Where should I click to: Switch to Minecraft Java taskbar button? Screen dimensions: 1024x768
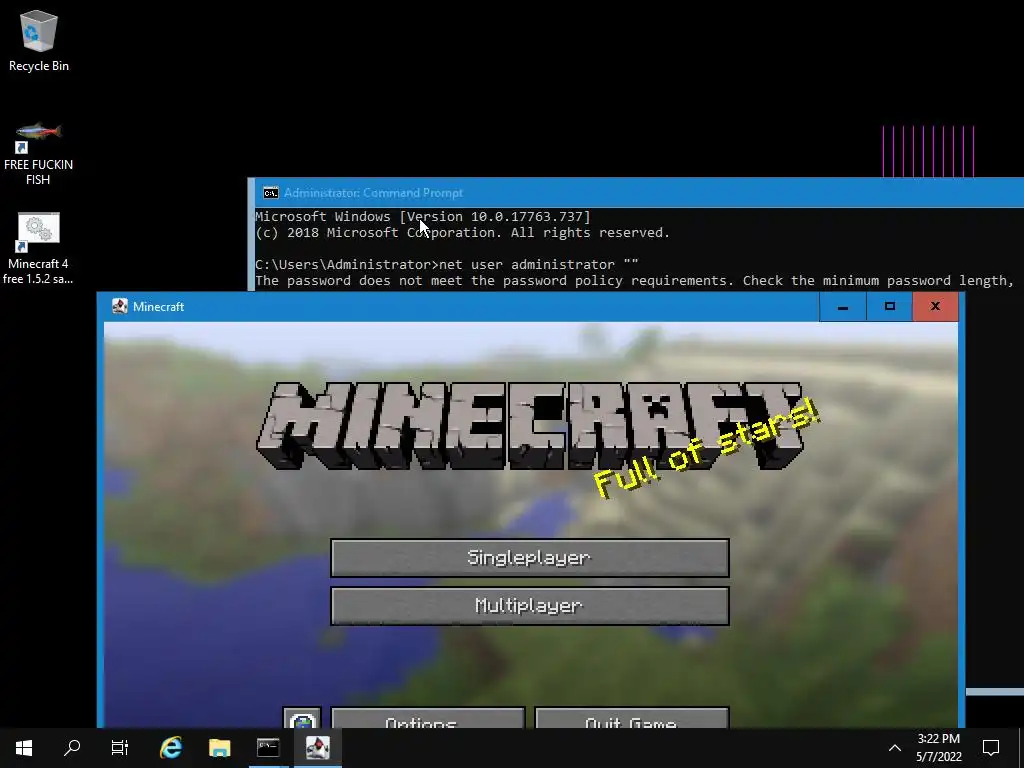pos(317,748)
